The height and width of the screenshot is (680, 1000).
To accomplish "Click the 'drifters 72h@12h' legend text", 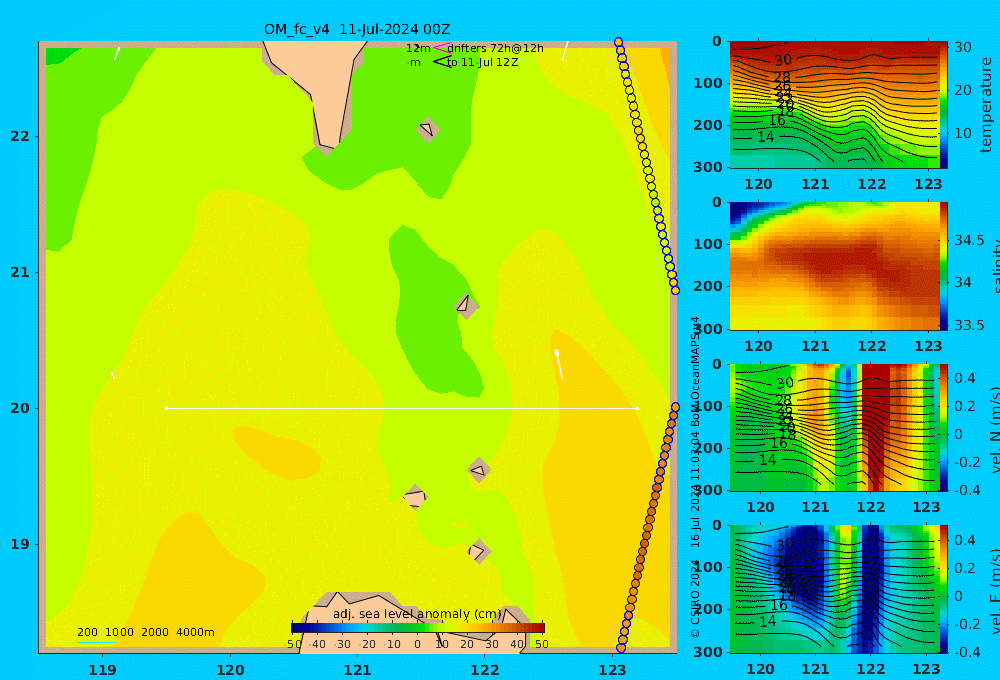I will 495,48.
